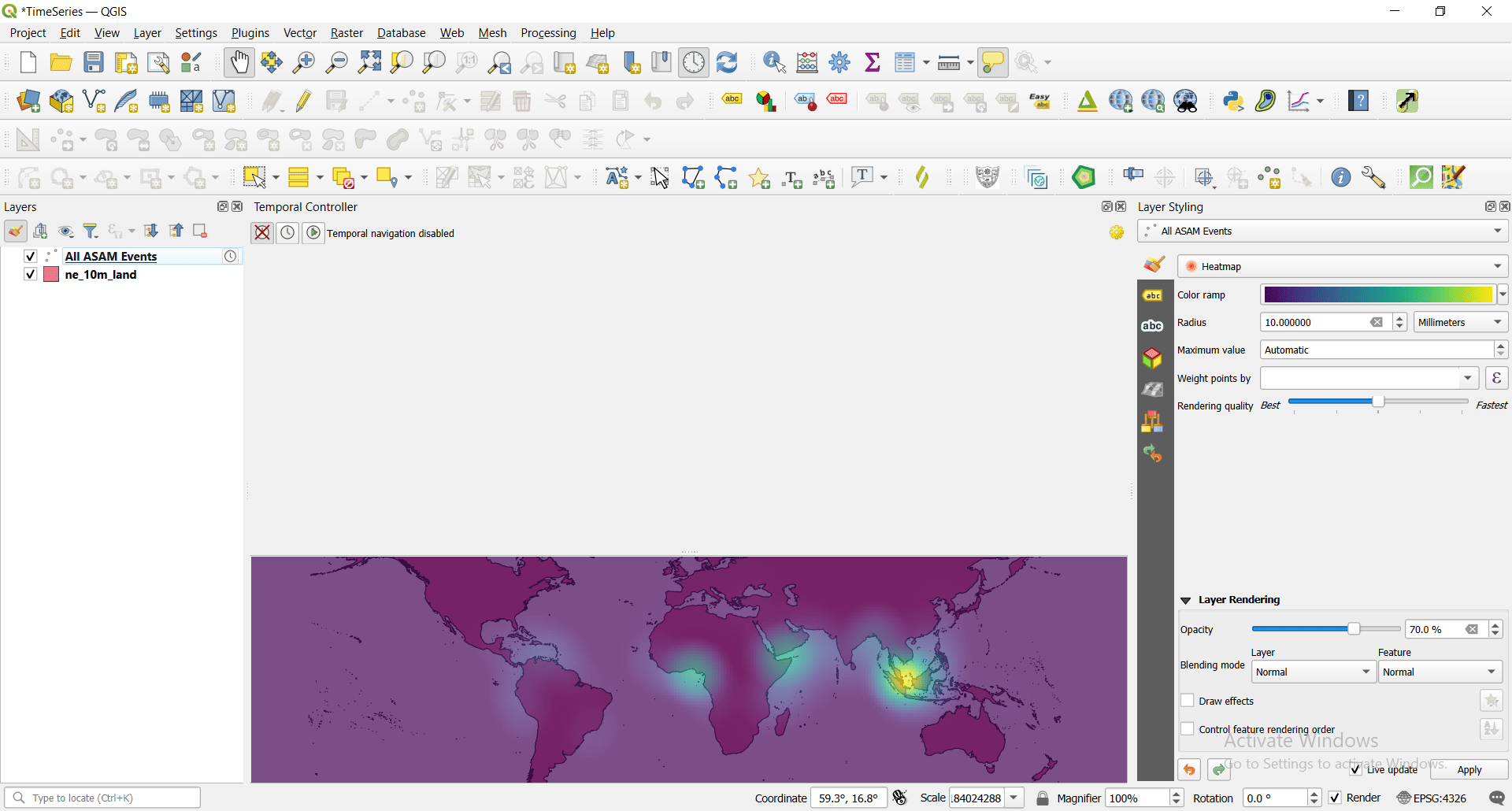Open the Weight points expression builder
The image size is (1512, 811).
(x=1495, y=378)
